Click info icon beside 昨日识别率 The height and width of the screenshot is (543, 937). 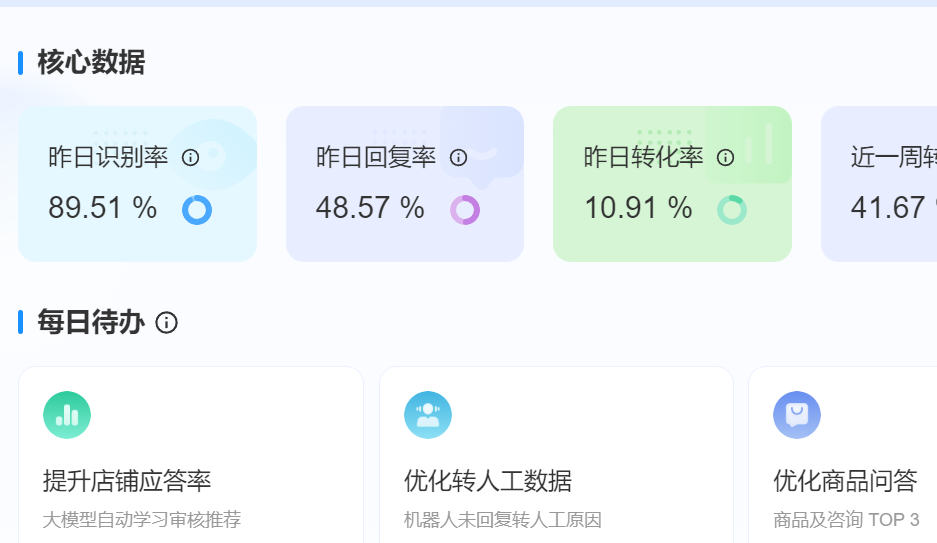coord(190,158)
